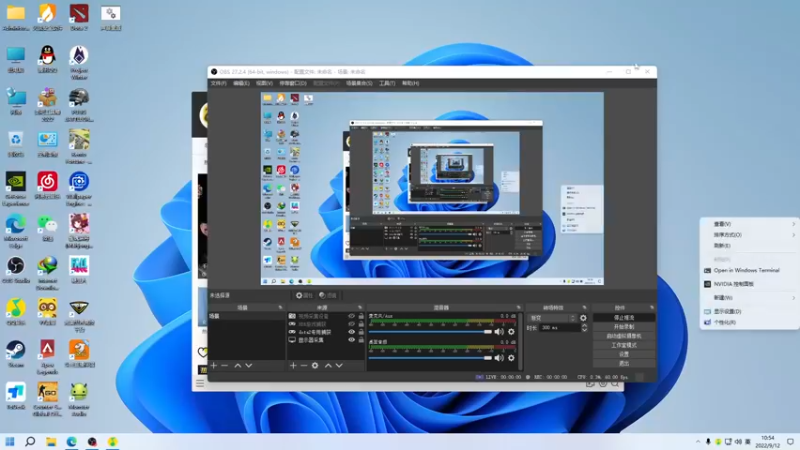
Task: Remove the selected scene with the minus icon
Action: pos(224,365)
